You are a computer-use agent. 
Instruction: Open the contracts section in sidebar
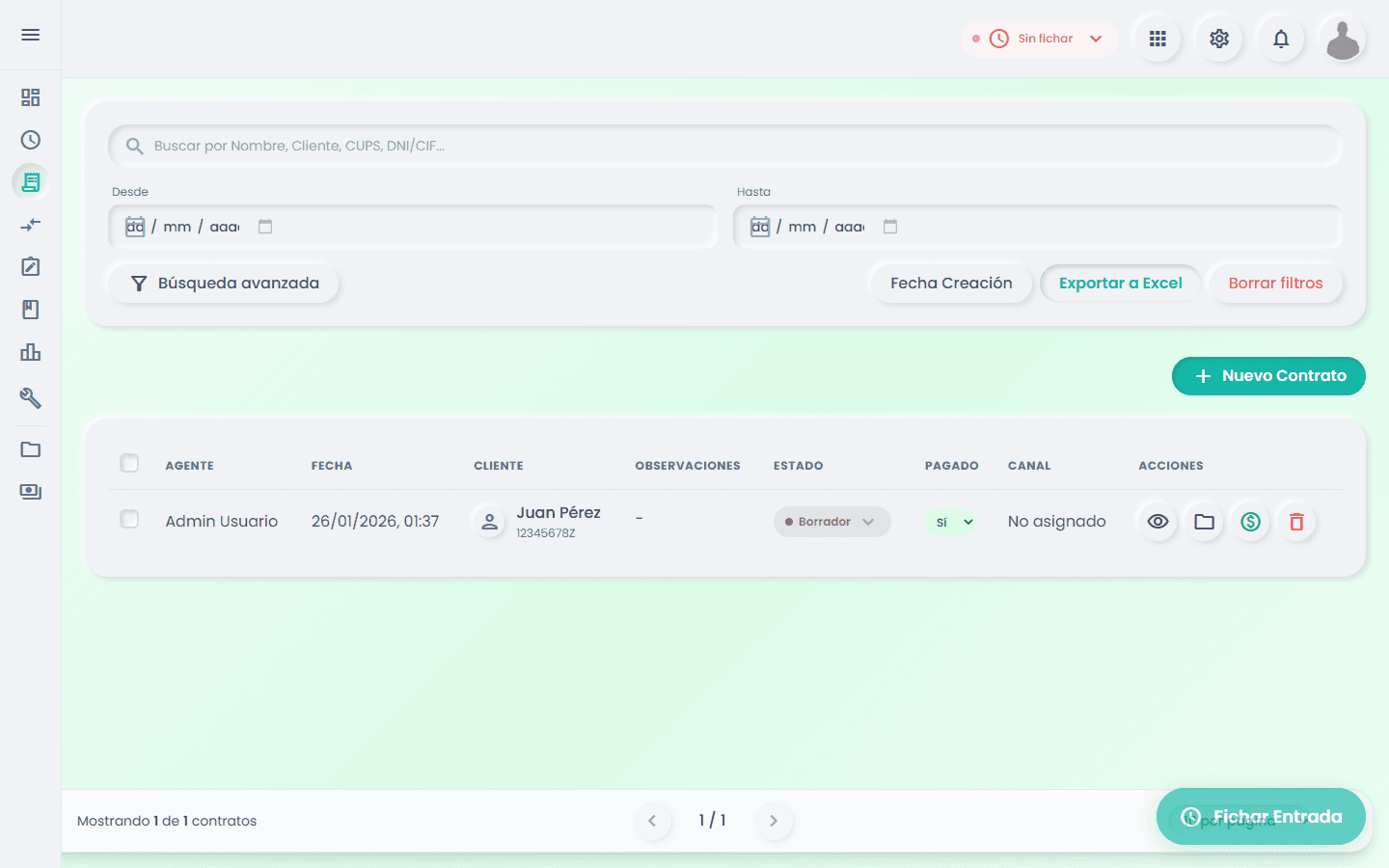[31, 182]
